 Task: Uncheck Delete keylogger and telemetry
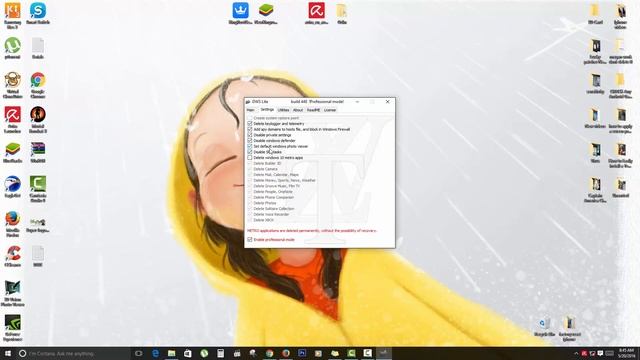[x=250, y=124]
